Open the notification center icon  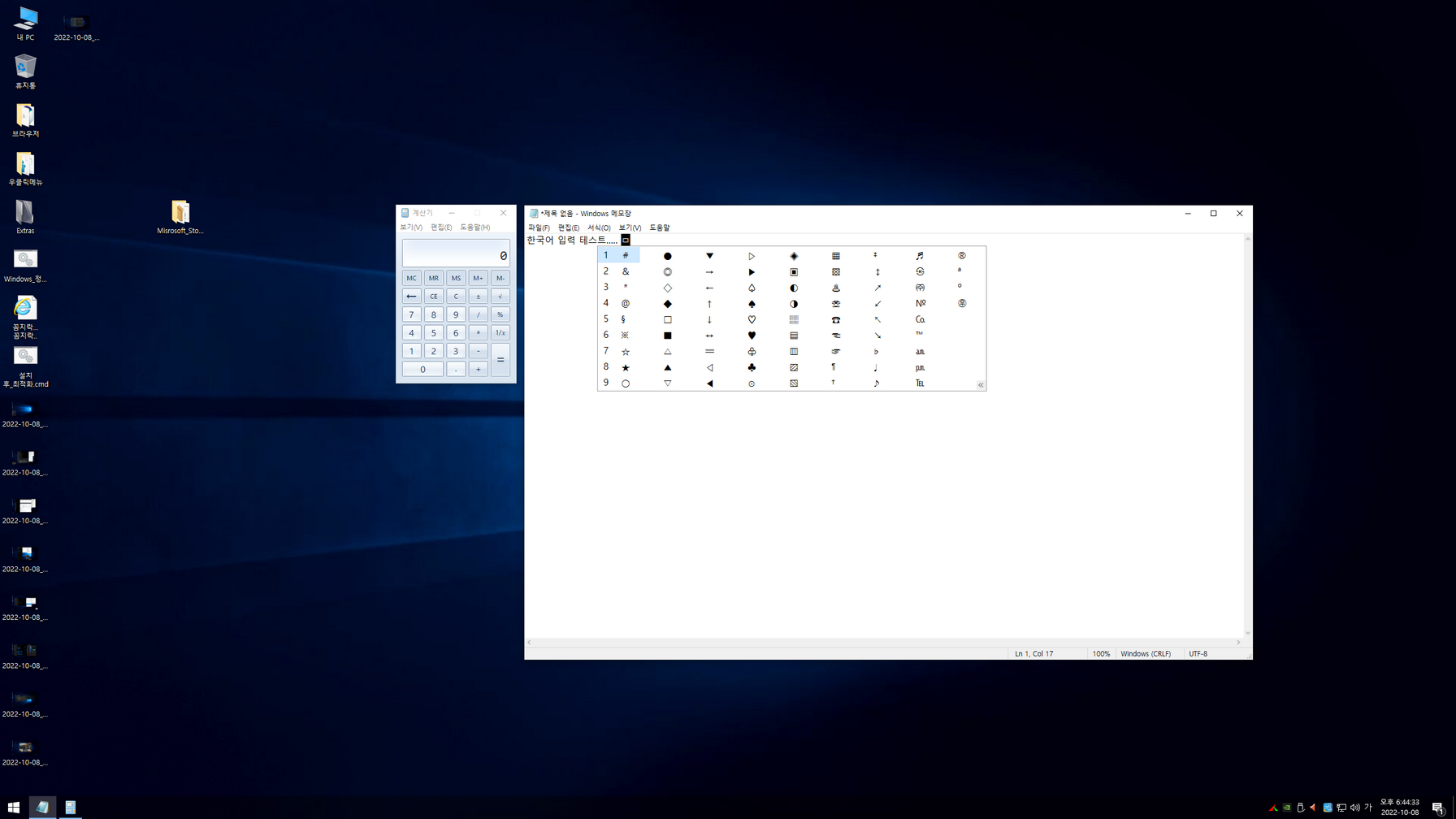1438,808
